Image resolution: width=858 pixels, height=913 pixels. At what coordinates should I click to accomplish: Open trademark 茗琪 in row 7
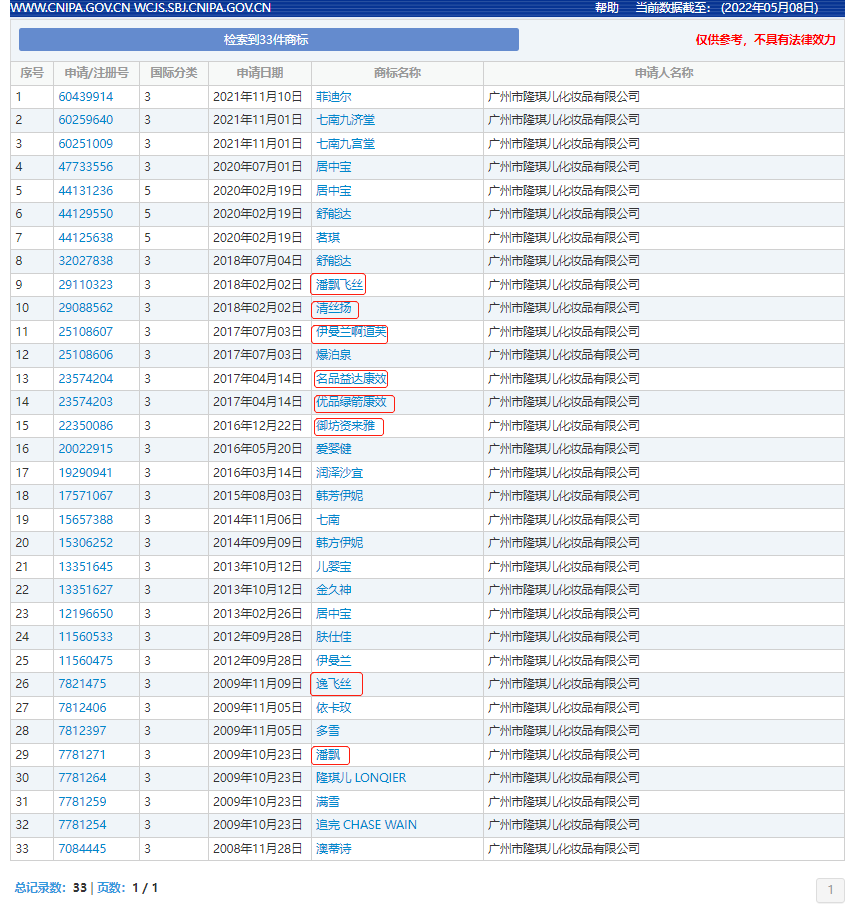[x=328, y=238]
